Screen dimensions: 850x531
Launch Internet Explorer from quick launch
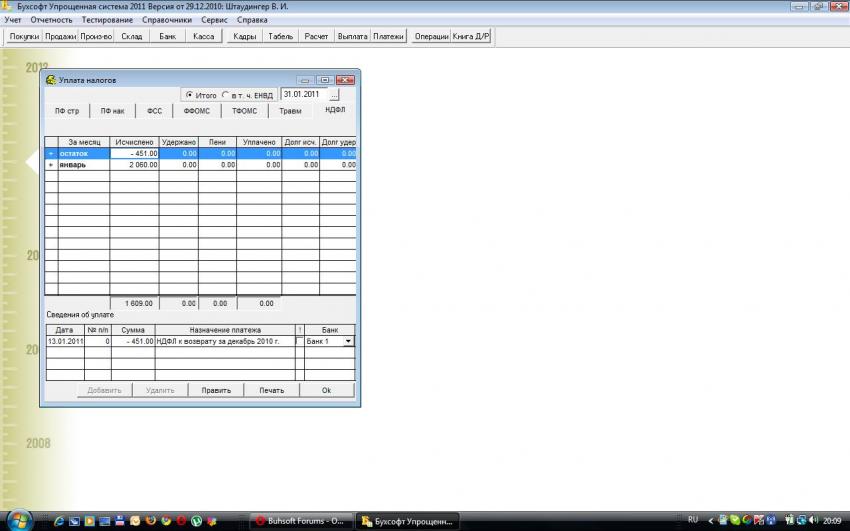coord(58,521)
